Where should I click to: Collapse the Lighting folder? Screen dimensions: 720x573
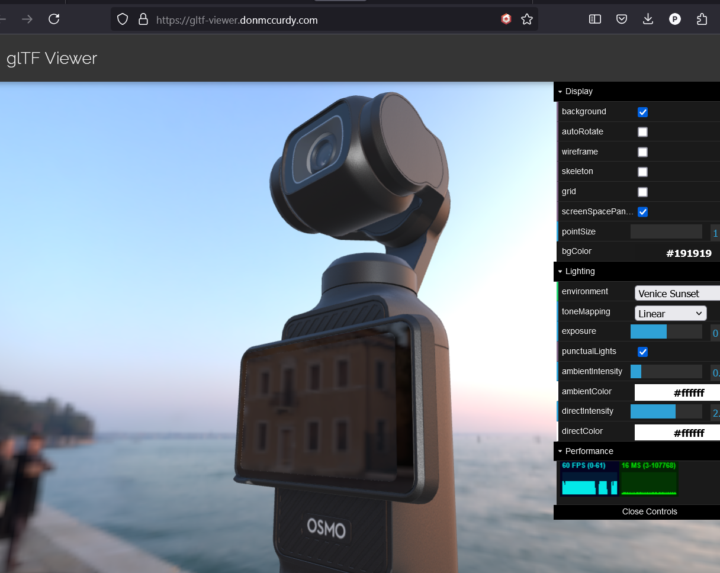pyautogui.click(x=637, y=271)
